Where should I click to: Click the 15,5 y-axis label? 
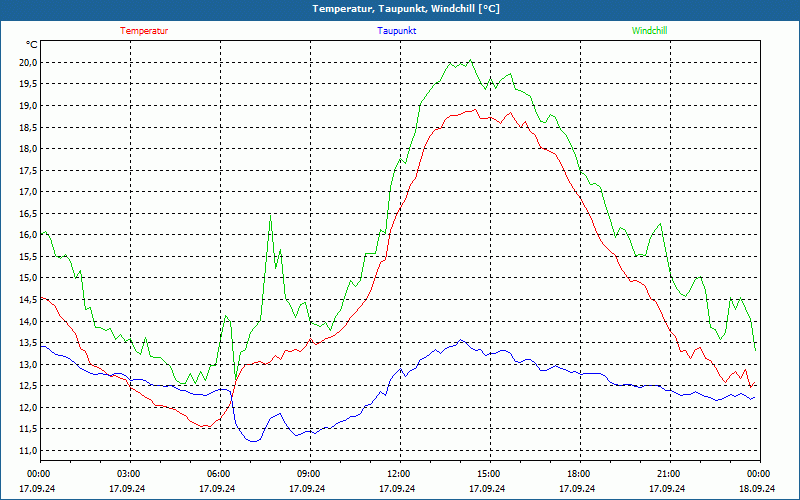[x=28, y=257]
